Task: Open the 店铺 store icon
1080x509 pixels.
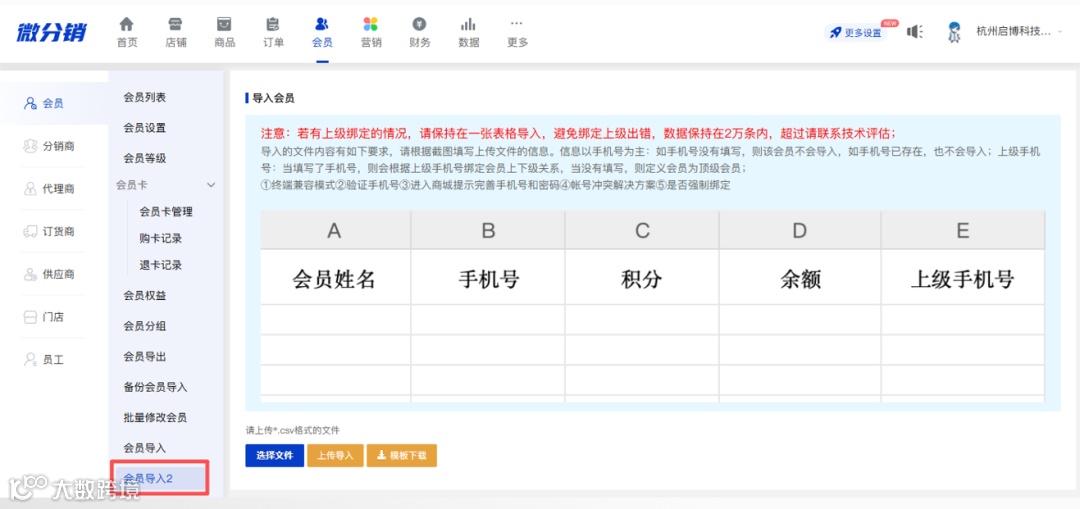Action: (176, 24)
